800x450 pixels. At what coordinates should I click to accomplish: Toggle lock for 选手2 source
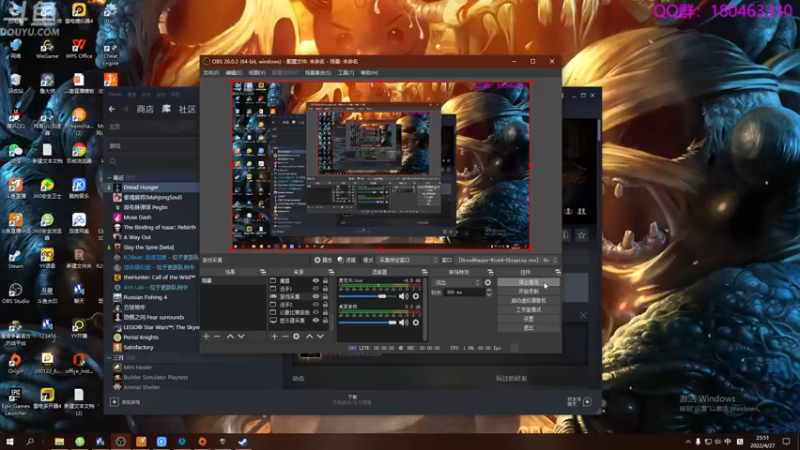(x=325, y=305)
